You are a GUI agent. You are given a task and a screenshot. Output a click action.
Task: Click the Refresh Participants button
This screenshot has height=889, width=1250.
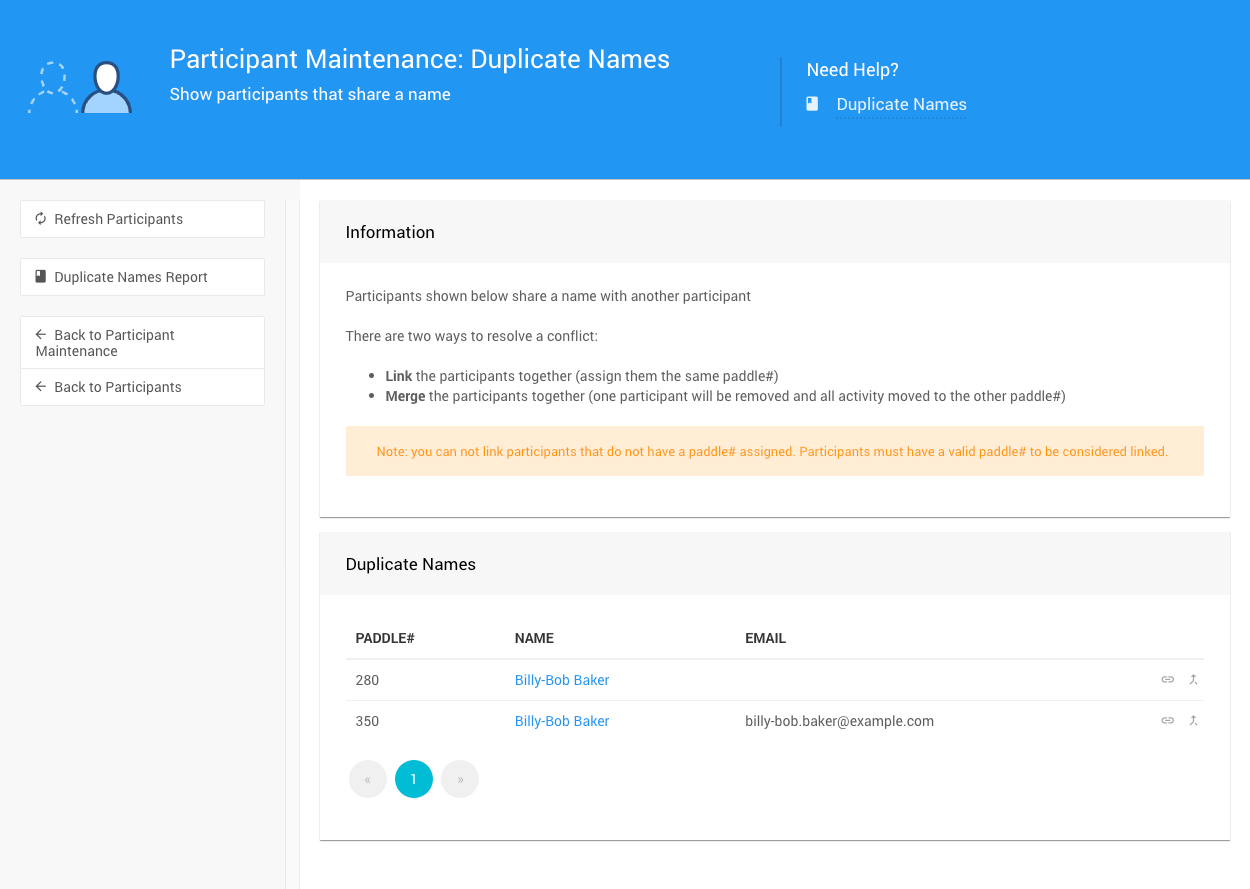(x=142, y=219)
